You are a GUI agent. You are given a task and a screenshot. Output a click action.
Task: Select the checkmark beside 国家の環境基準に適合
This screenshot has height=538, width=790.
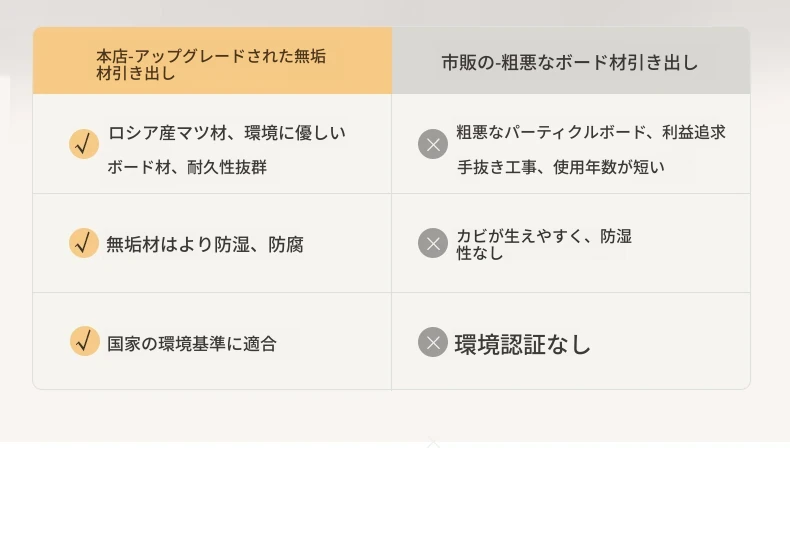(x=85, y=341)
